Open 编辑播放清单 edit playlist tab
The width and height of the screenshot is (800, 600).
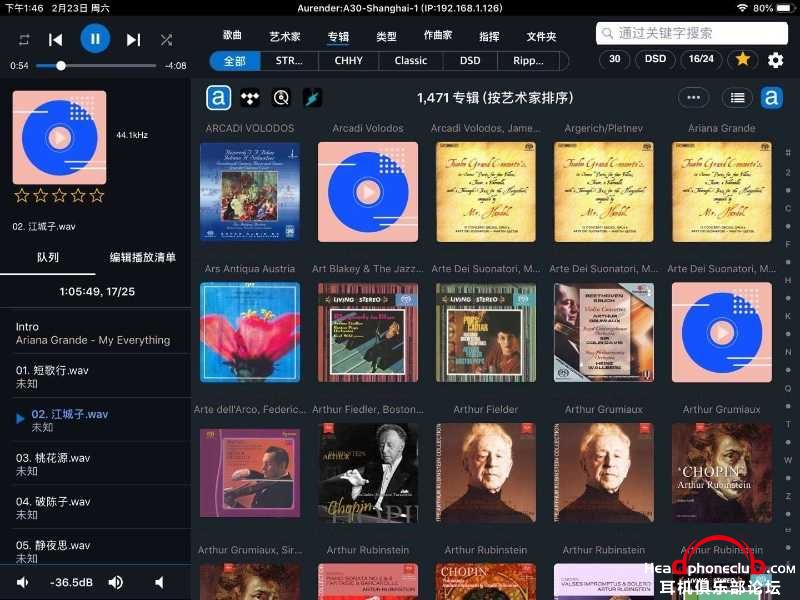tap(143, 257)
